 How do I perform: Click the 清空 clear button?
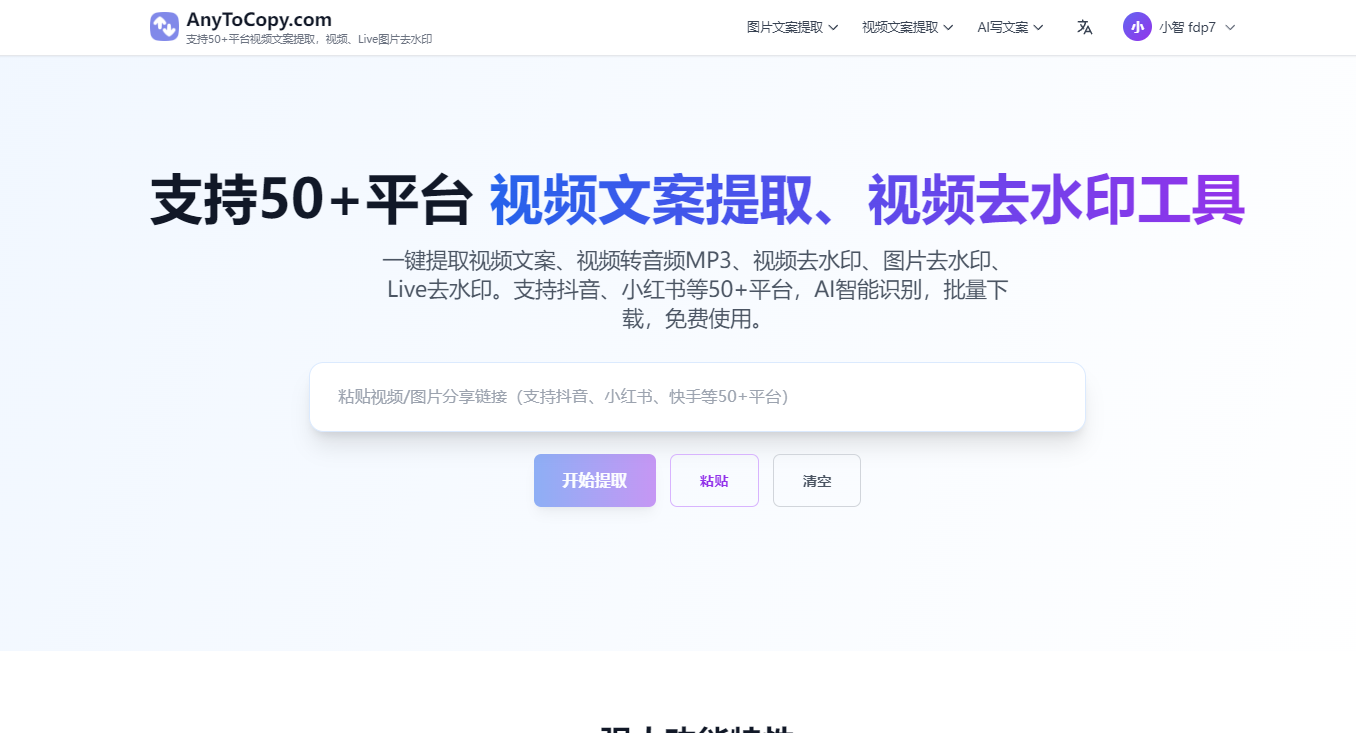pos(816,480)
